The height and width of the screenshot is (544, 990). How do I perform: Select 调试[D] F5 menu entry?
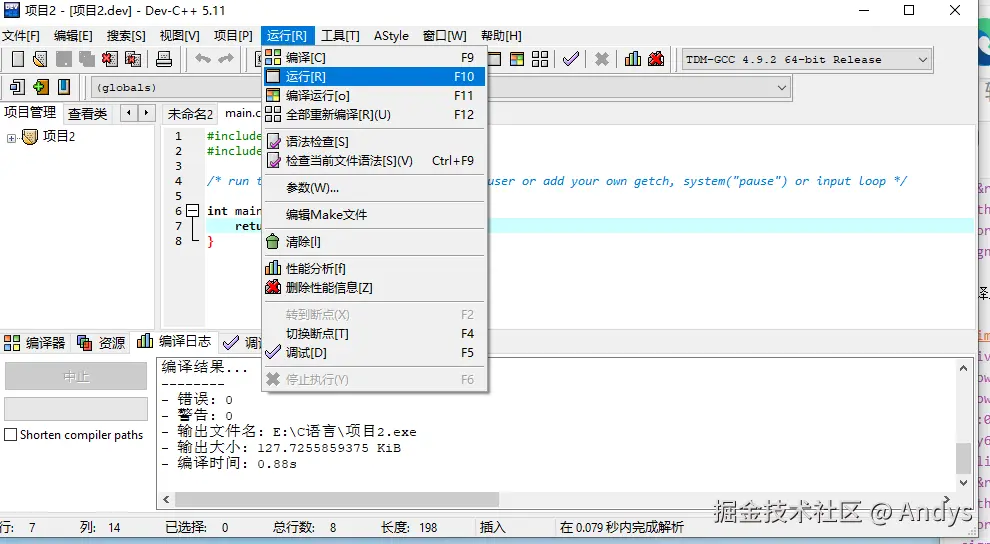click(375, 352)
